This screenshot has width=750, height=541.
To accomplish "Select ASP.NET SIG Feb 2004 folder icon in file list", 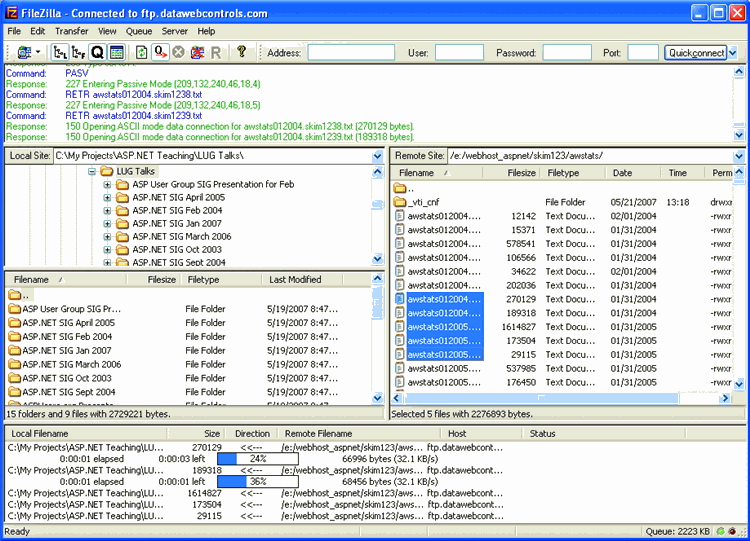I will click(x=15, y=336).
